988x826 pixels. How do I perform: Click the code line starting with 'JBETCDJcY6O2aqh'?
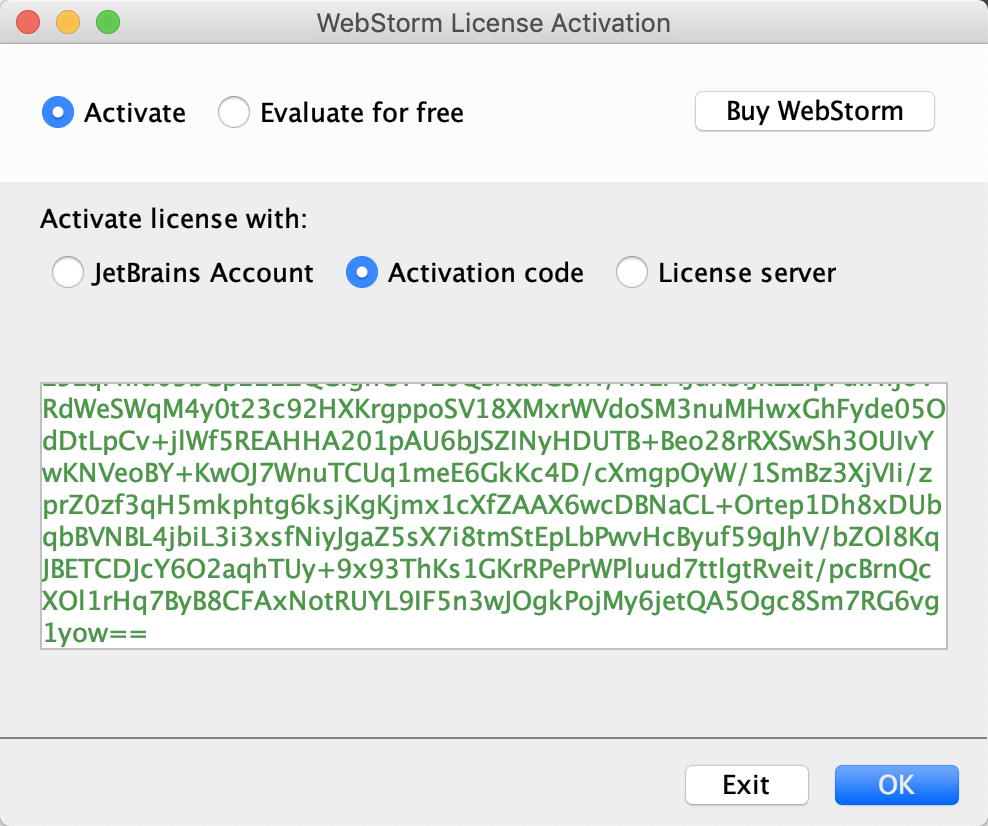point(486,570)
